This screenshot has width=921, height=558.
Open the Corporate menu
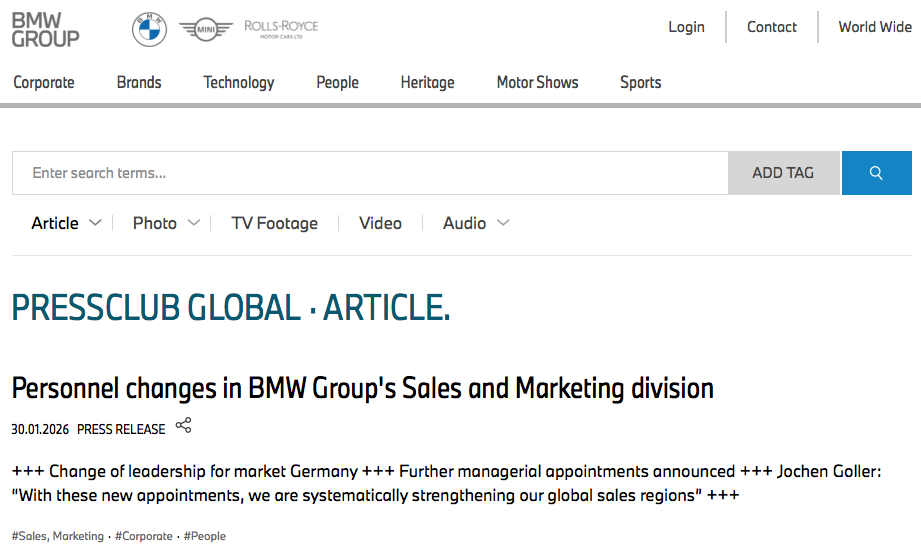click(44, 82)
